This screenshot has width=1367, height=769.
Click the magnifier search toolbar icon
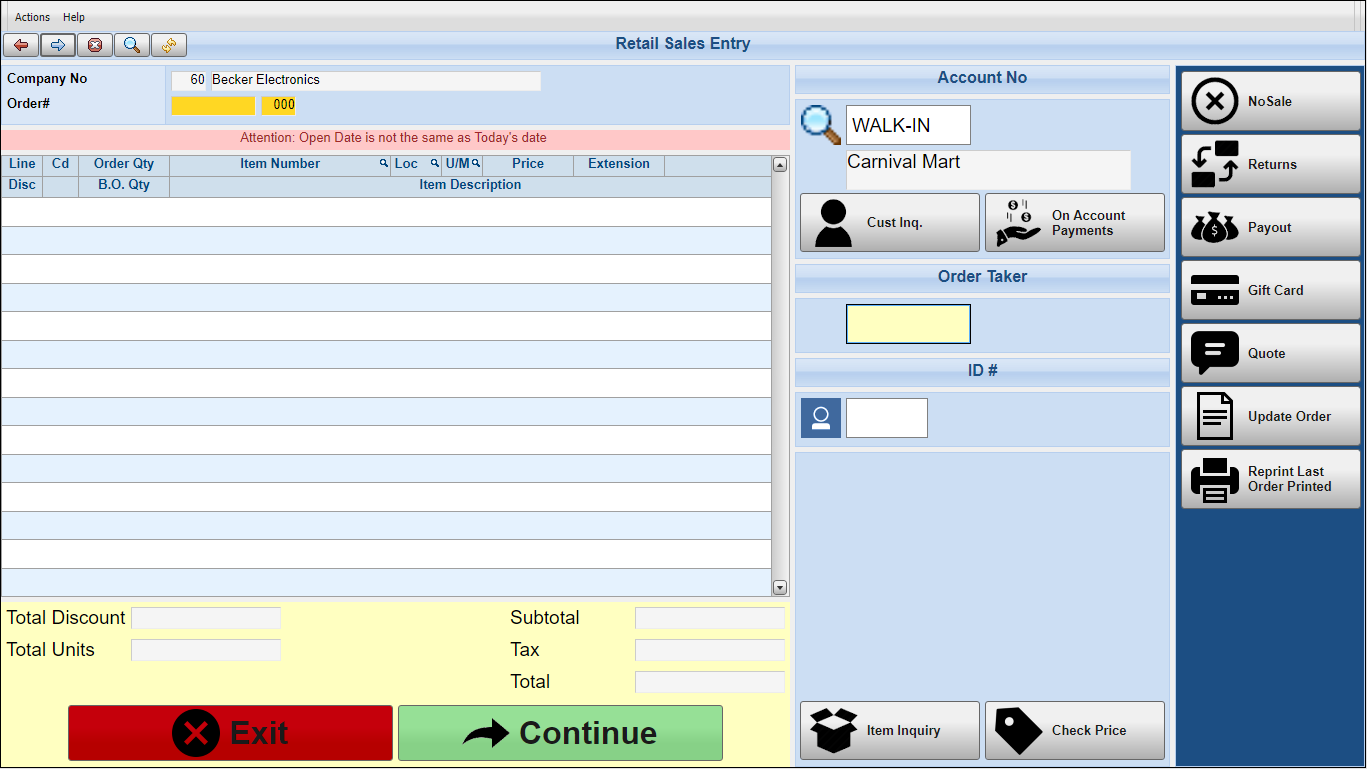131,45
